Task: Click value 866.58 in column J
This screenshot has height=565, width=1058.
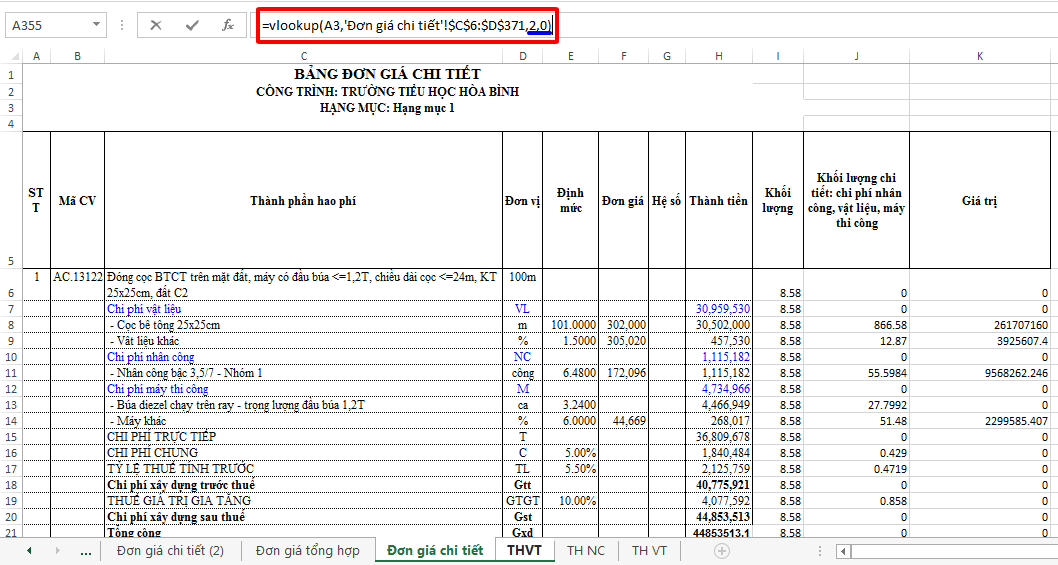Action: coord(856,325)
